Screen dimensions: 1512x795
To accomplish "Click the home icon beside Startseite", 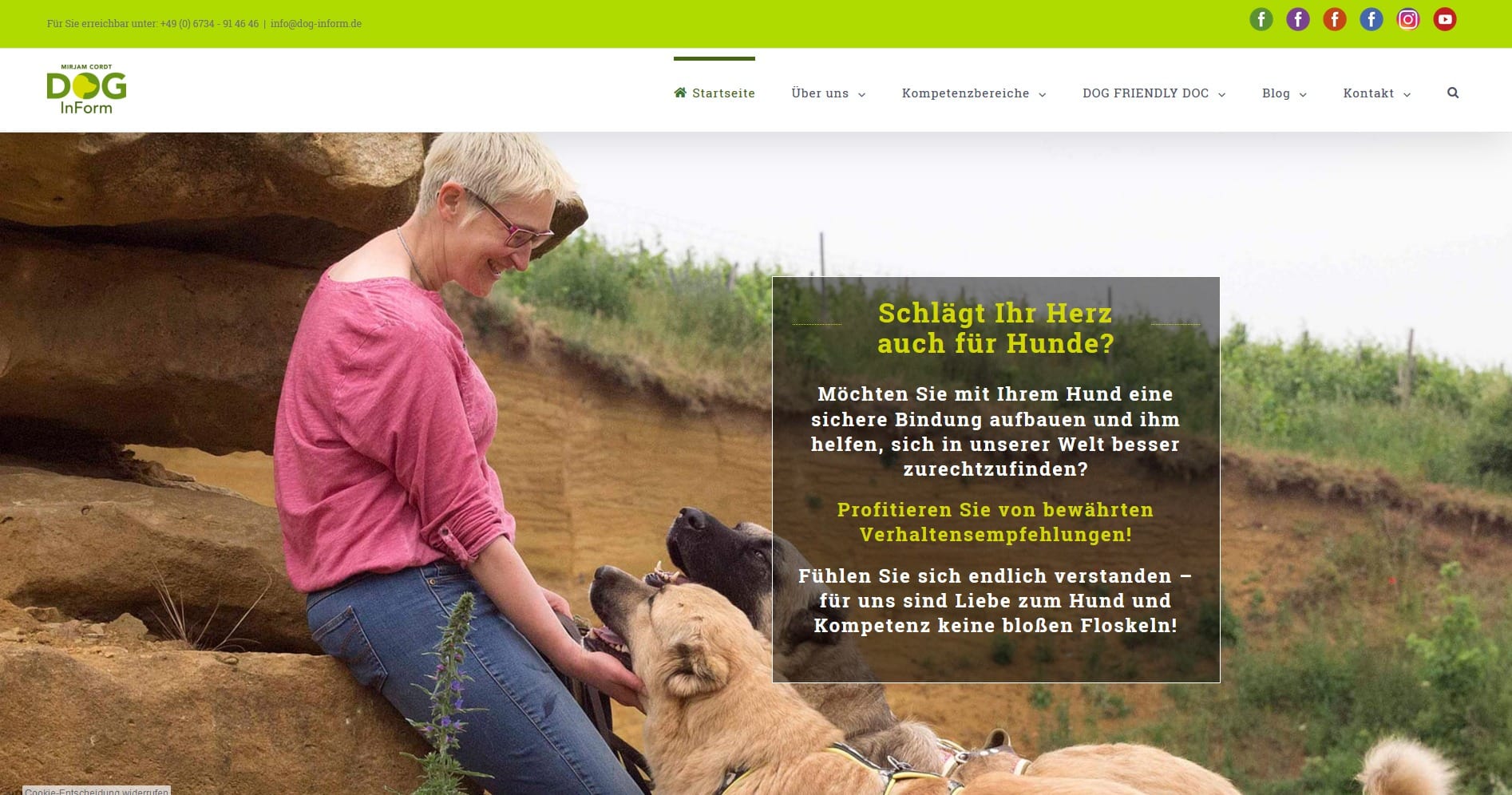I will coord(680,93).
